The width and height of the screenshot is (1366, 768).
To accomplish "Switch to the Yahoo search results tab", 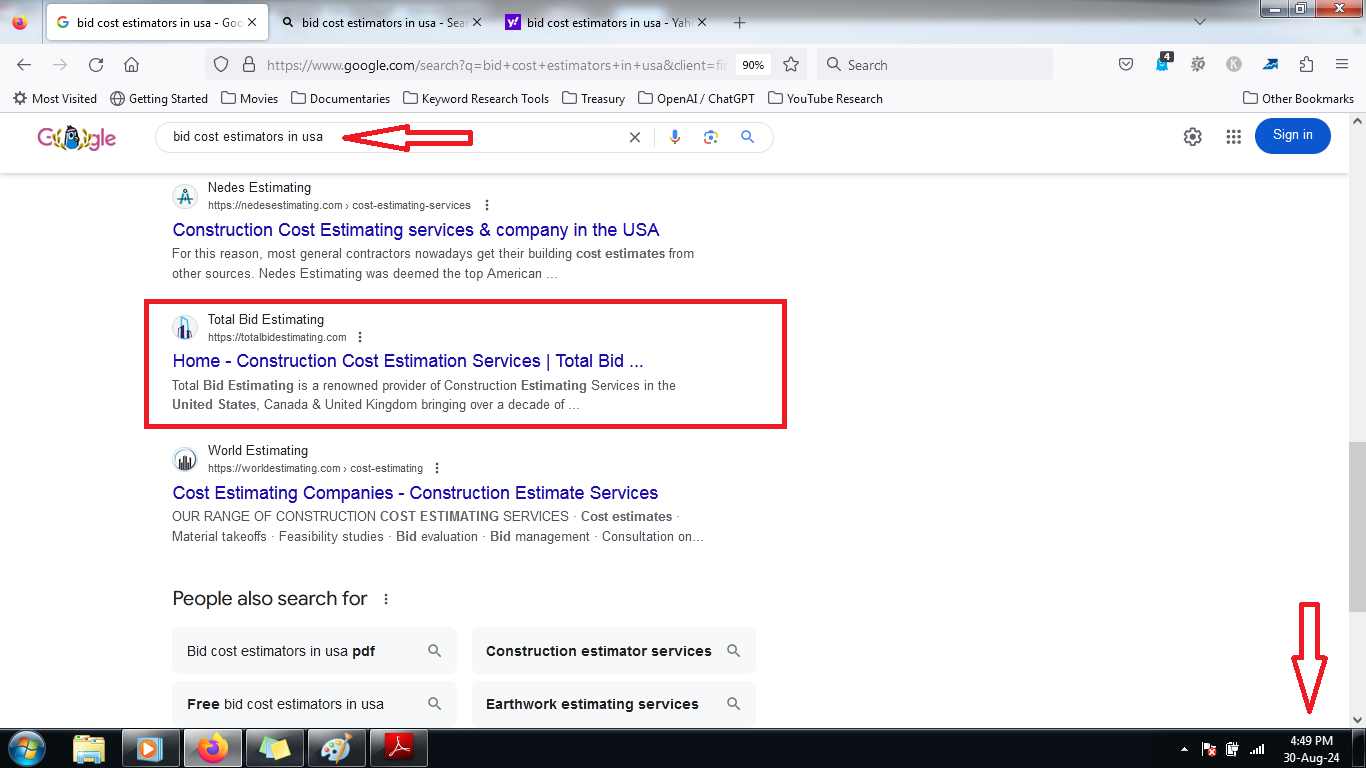I will tap(600, 22).
